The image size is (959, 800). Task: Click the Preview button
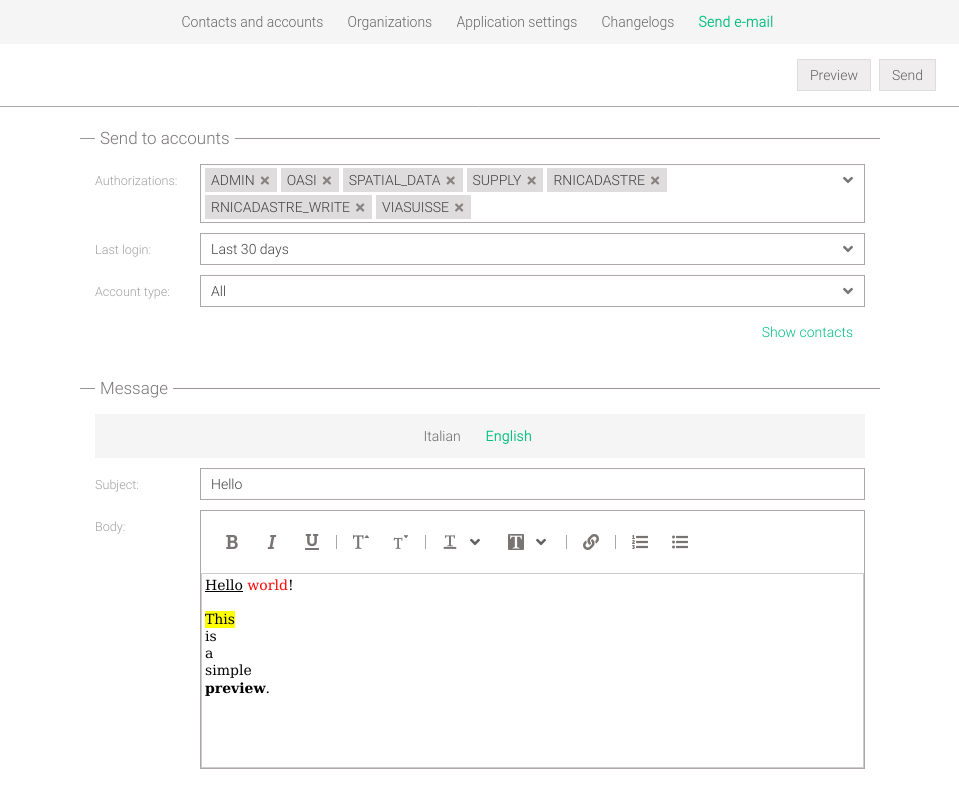834,75
